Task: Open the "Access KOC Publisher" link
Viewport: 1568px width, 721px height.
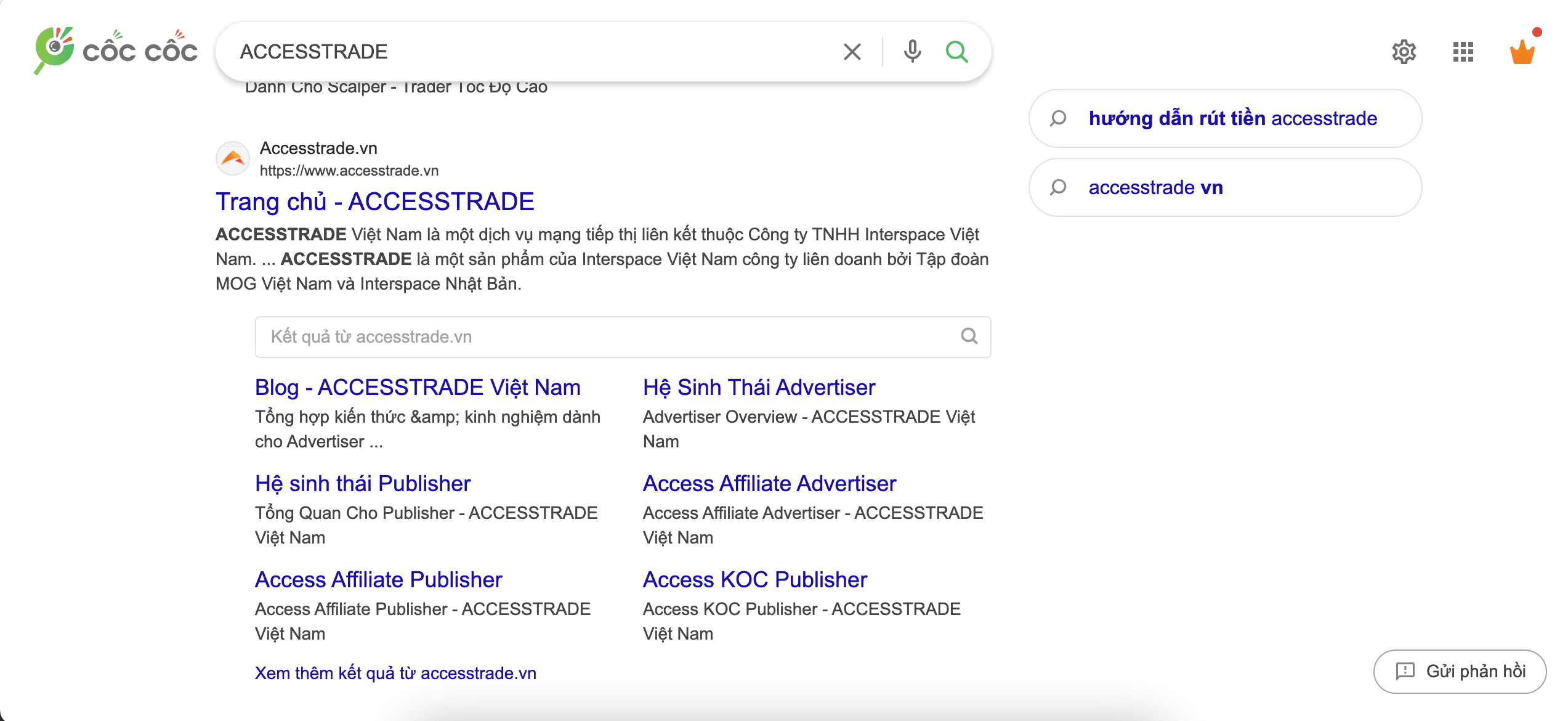Action: [x=755, y=579]
